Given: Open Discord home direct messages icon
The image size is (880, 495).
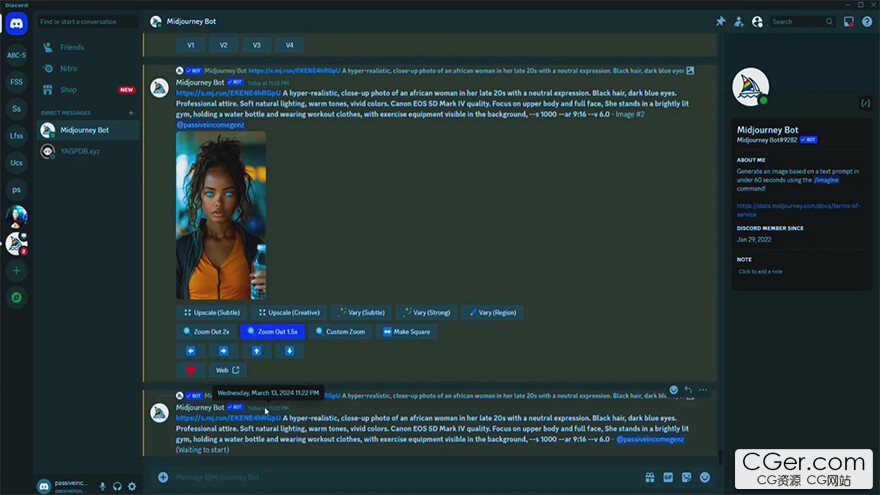Looking at the screenshot, I should coord(16,24).
